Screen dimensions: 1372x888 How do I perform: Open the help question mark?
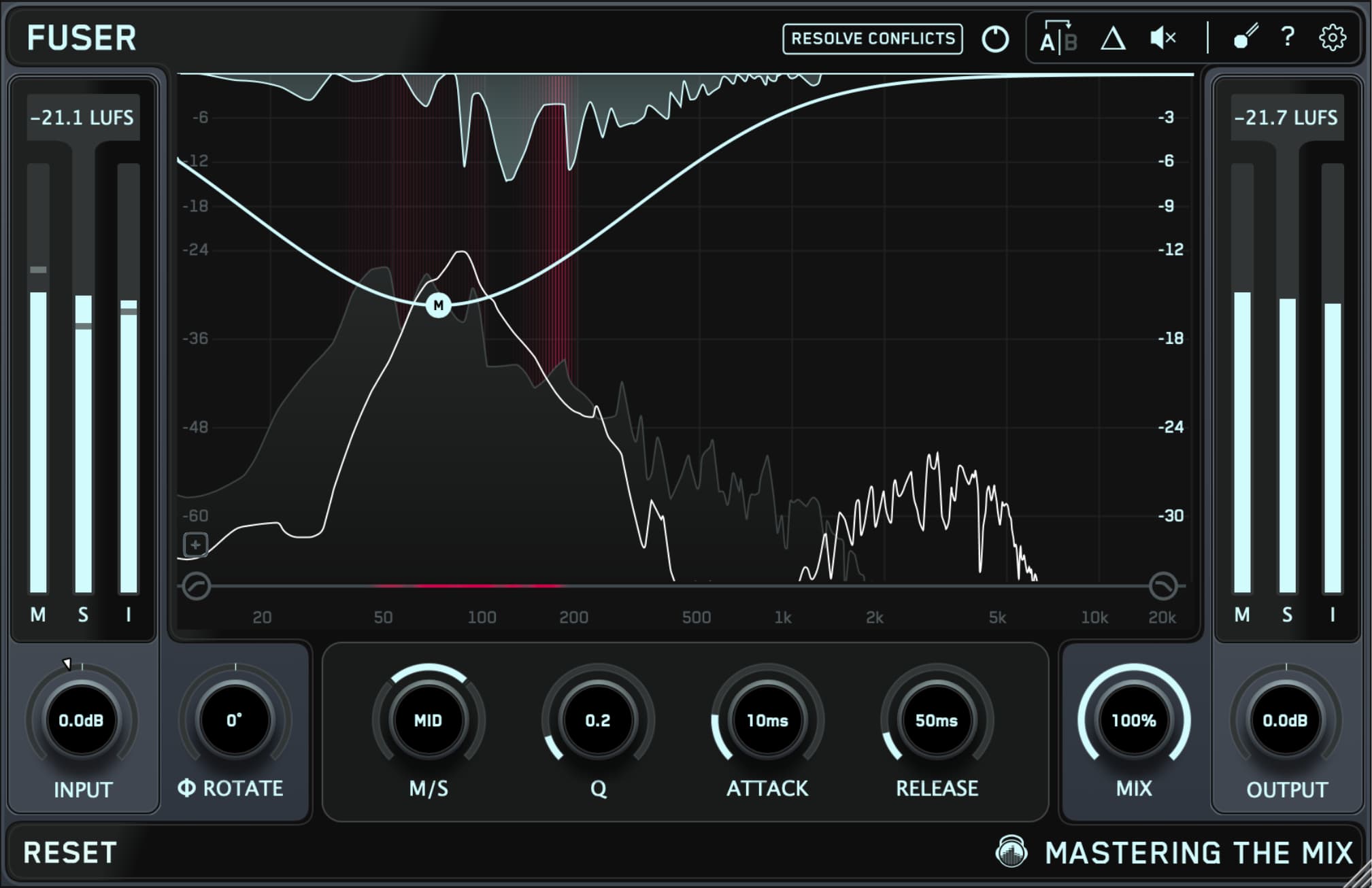click(1288, 37)
